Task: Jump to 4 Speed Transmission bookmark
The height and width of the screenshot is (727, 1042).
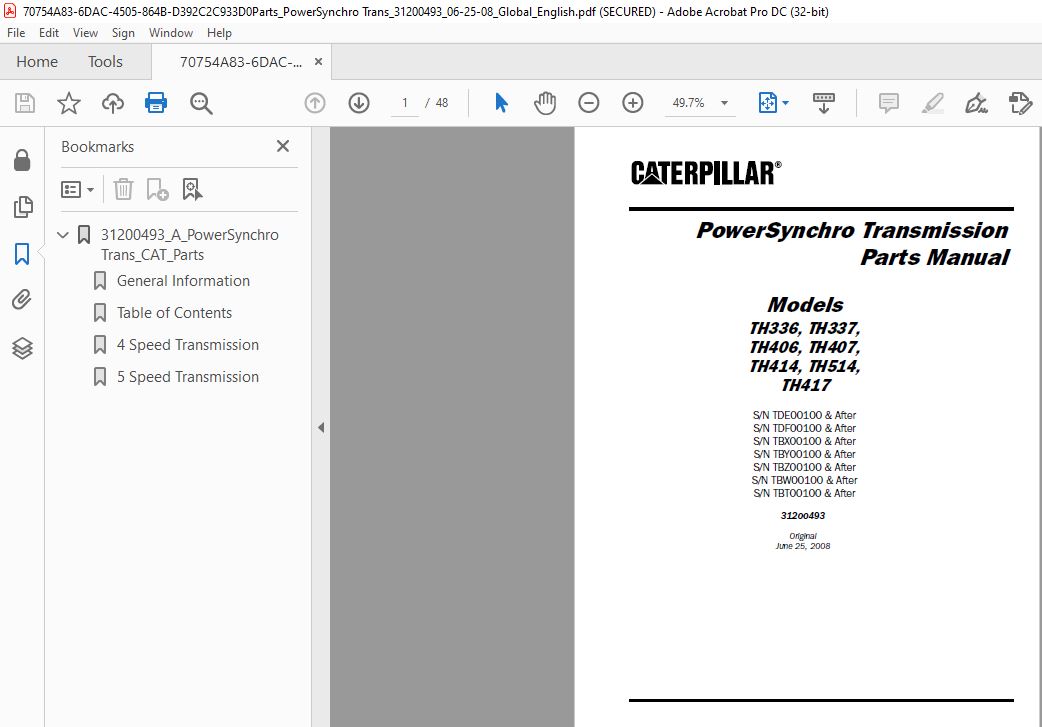Action: [188, 345]
